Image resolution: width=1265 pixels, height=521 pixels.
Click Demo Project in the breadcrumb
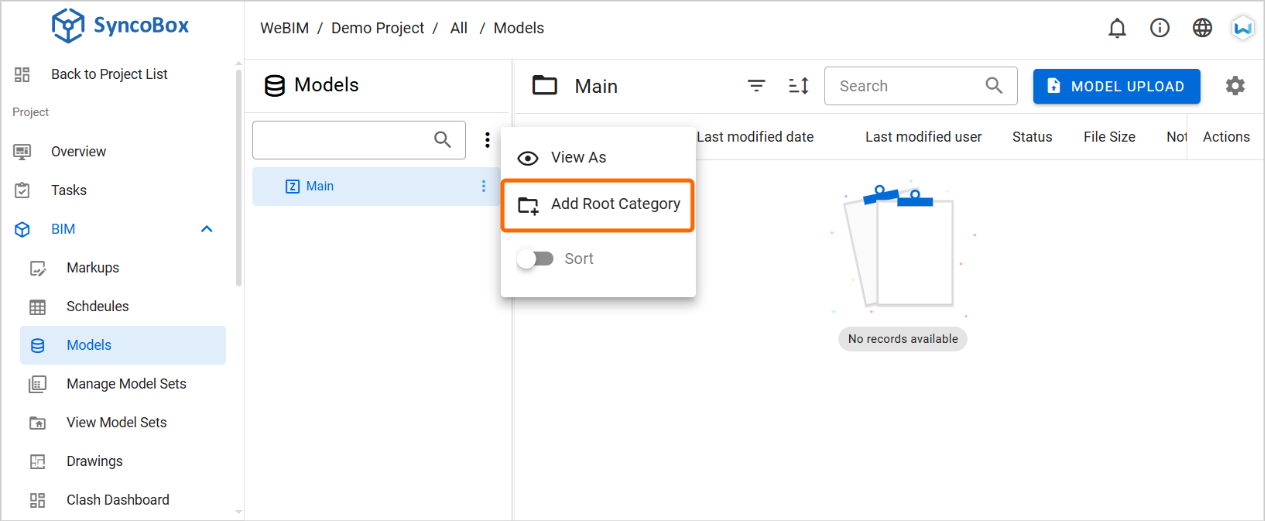click(378, 28)
